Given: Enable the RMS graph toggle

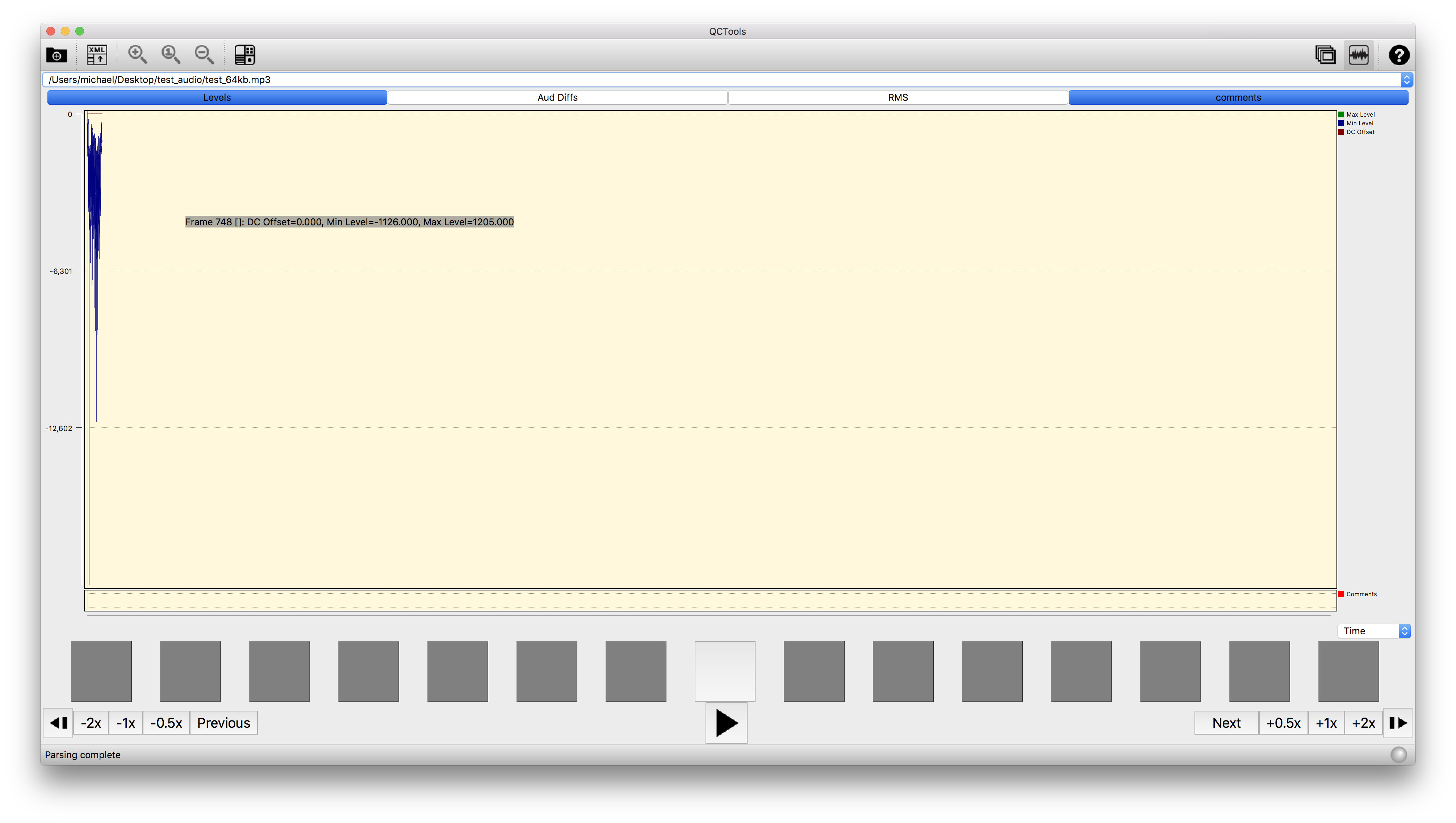Looking at the screenshot, I should coord(898,97).
